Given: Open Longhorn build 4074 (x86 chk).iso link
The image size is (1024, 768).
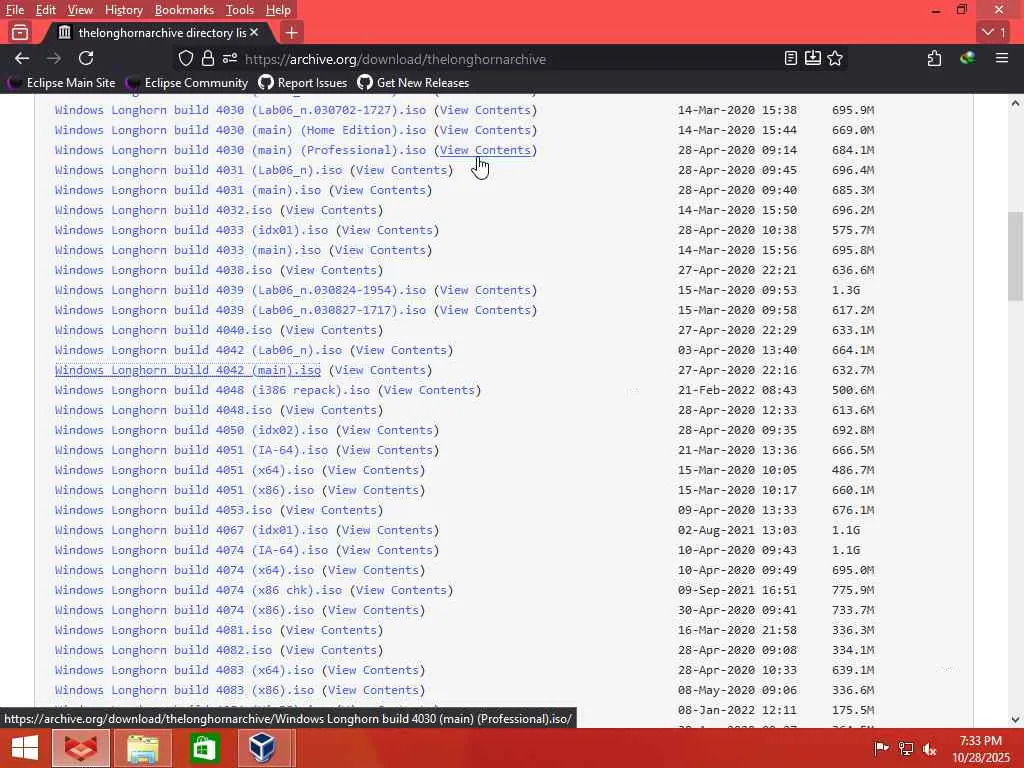Looking at the screenshot, I should pyautogui.click(x=199, y=590).
